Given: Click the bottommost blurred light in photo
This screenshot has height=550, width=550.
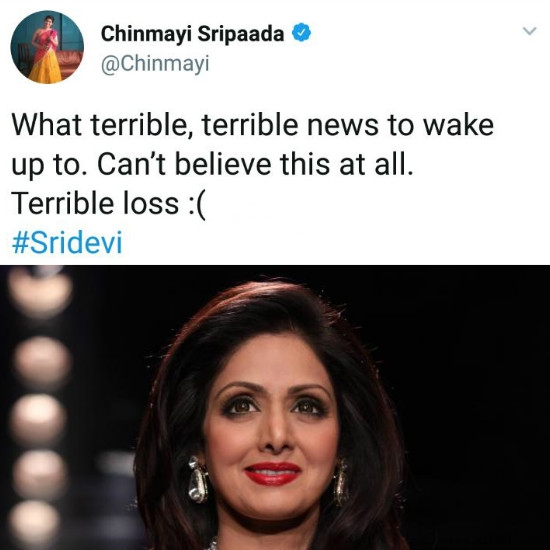Looking at the screenshot, I should (34, 523).
